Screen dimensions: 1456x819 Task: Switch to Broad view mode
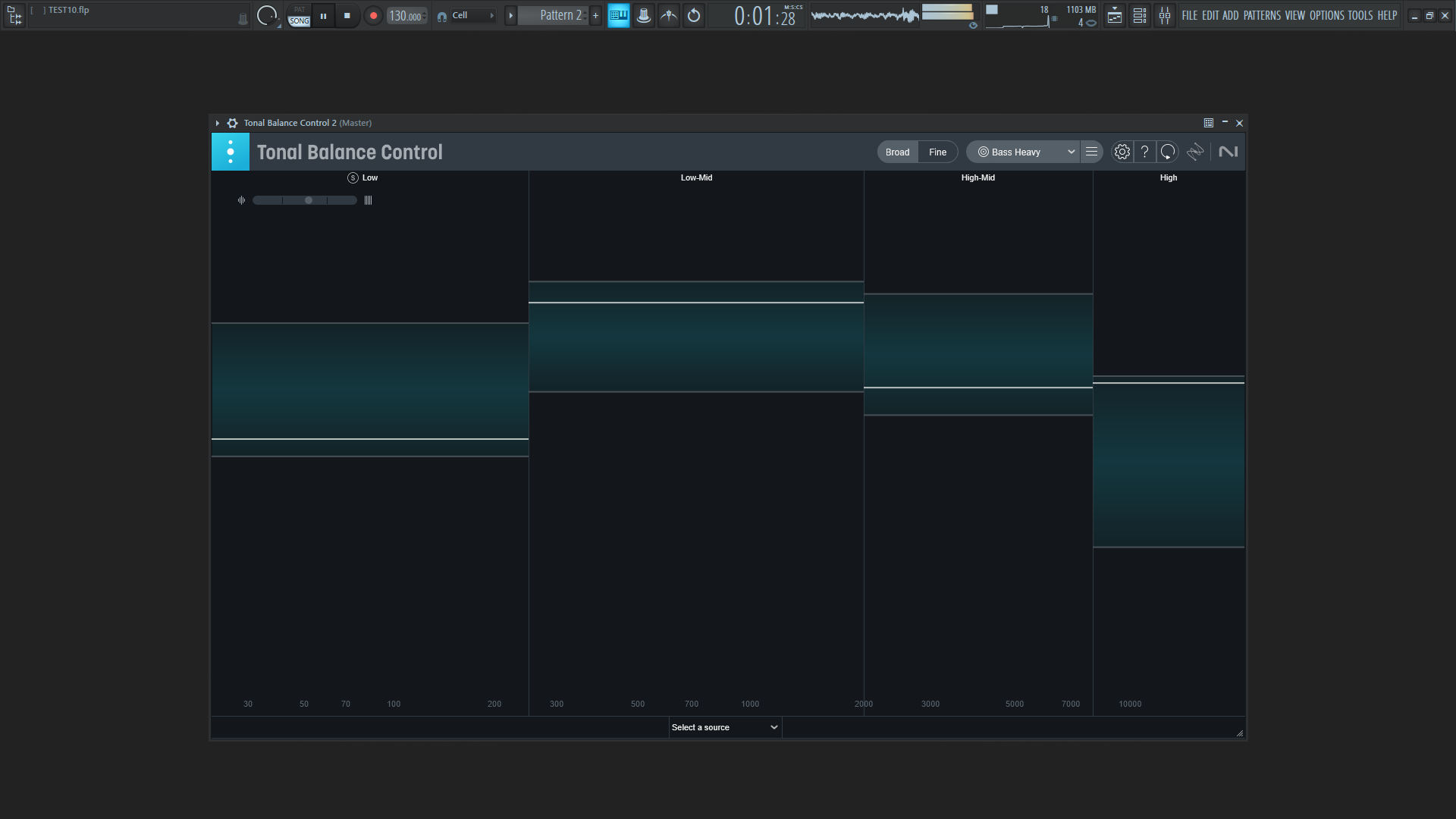(x=897, y=152)
